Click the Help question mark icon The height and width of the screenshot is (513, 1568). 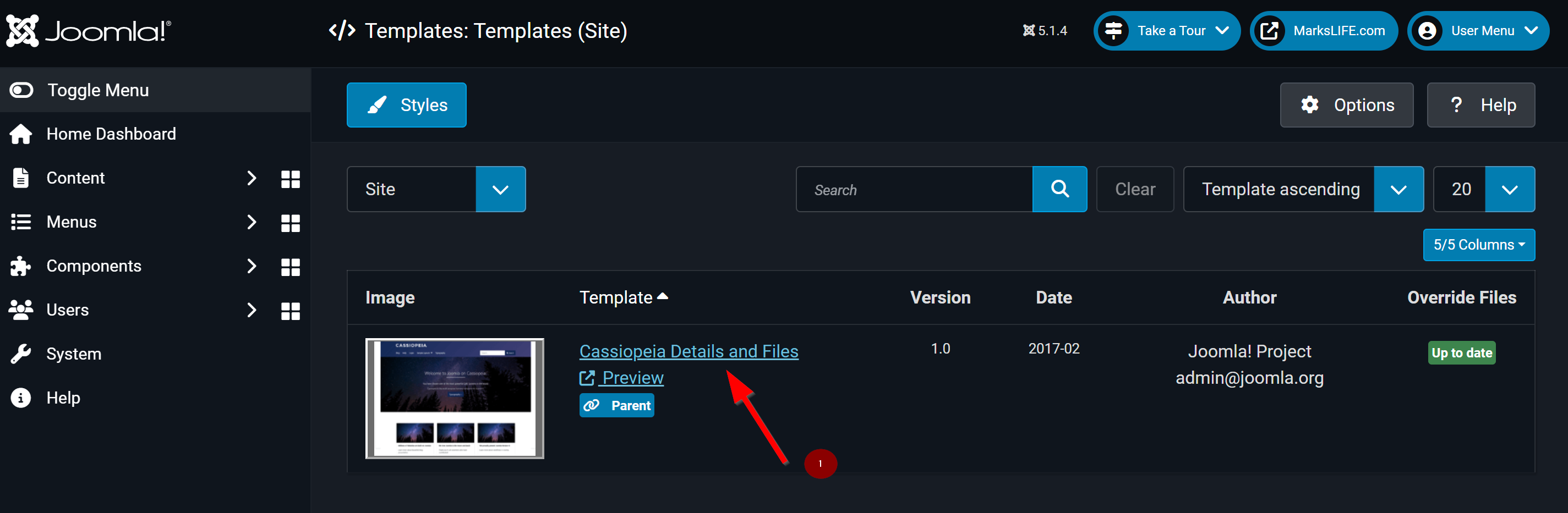coord(1457,104)
